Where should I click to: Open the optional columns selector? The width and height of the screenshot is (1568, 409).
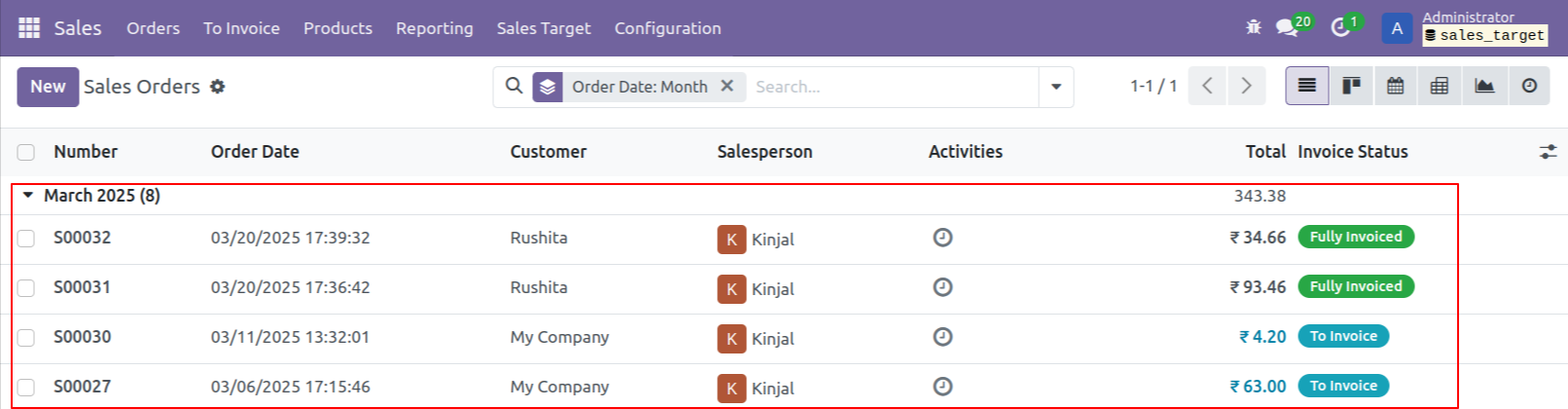[1548, 152]
